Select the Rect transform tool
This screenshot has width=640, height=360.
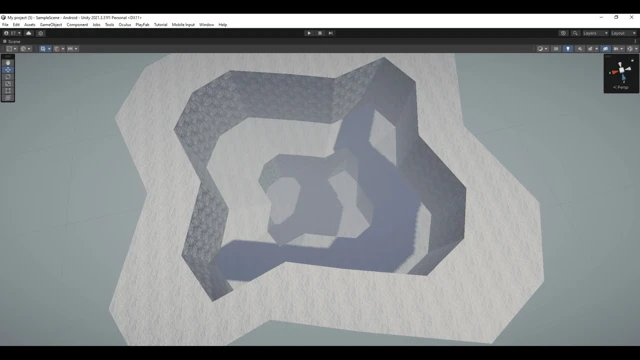(8, 91)
